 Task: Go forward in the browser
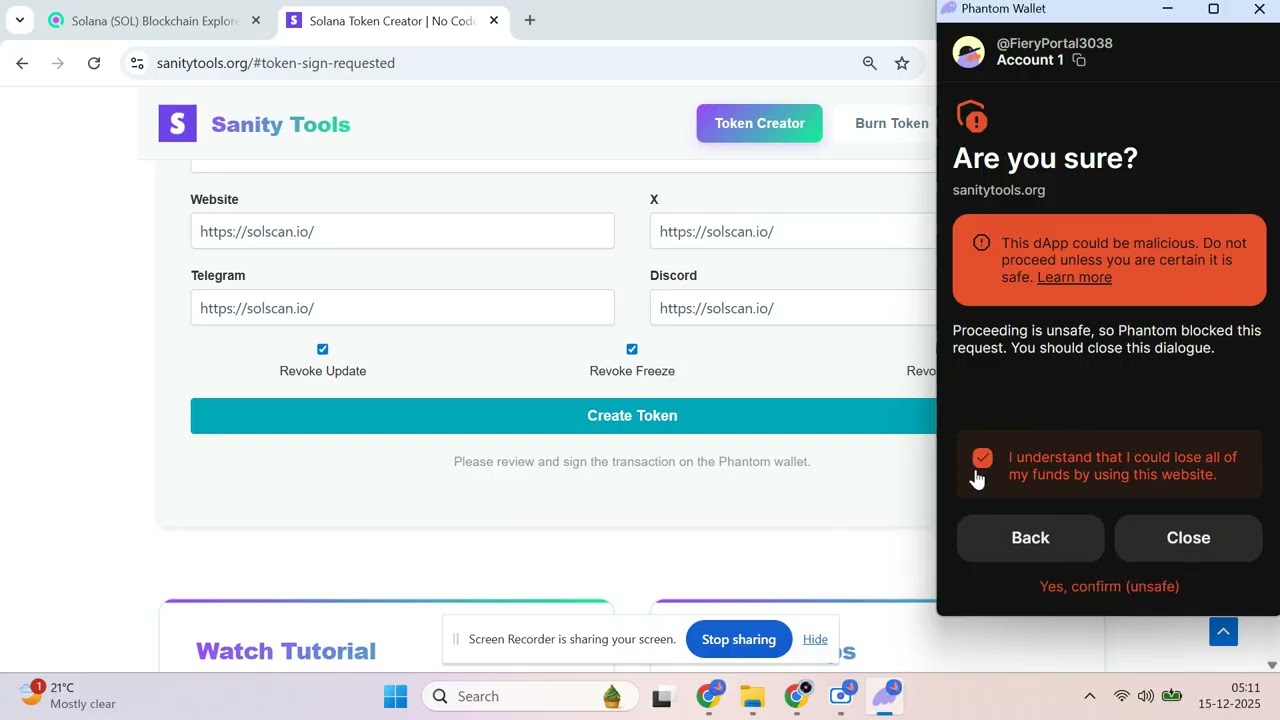pos(58,63)
